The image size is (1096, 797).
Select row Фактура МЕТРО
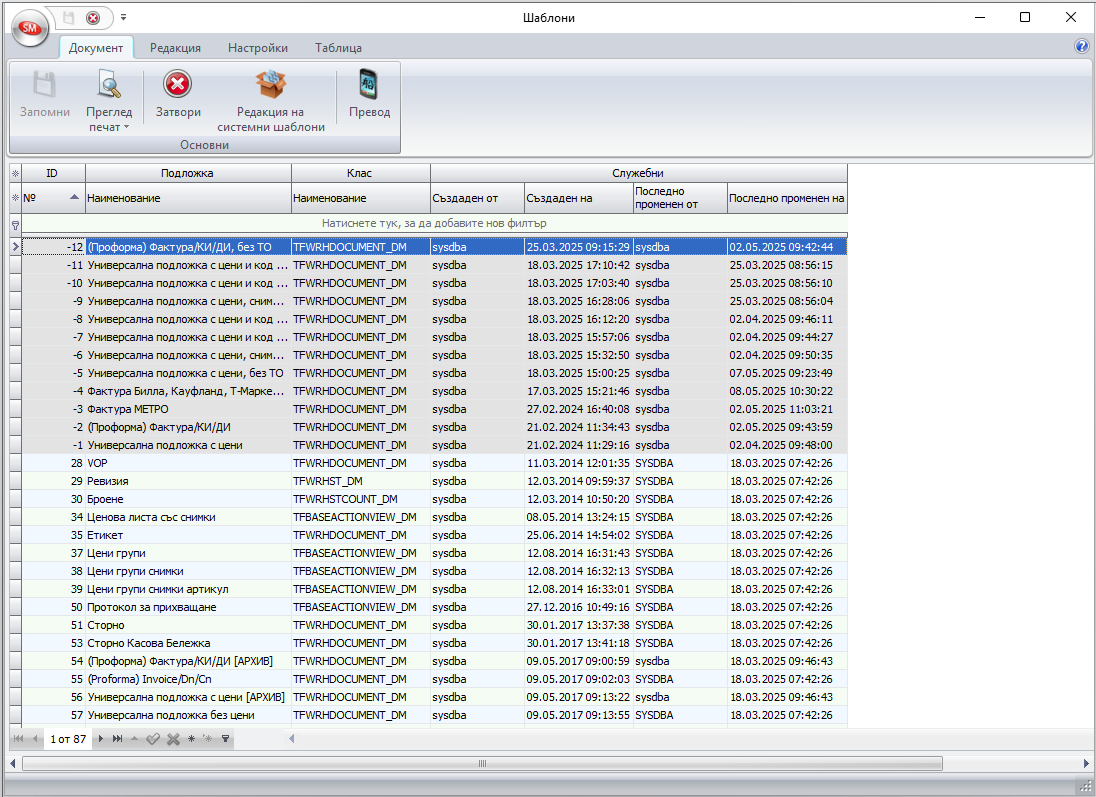[x=434, y=409]
